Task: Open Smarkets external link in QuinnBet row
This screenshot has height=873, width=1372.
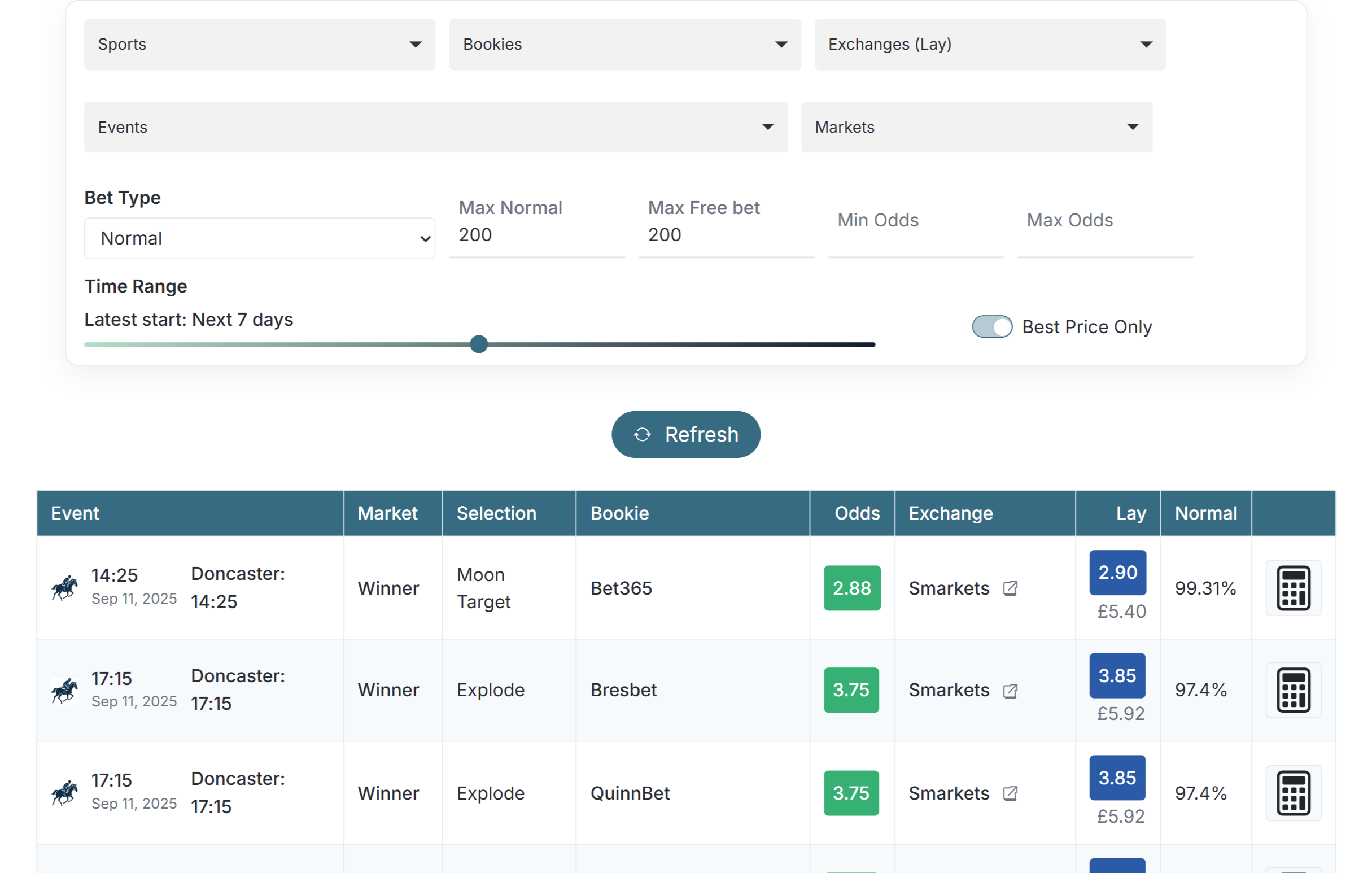Action: [1010, 793]
